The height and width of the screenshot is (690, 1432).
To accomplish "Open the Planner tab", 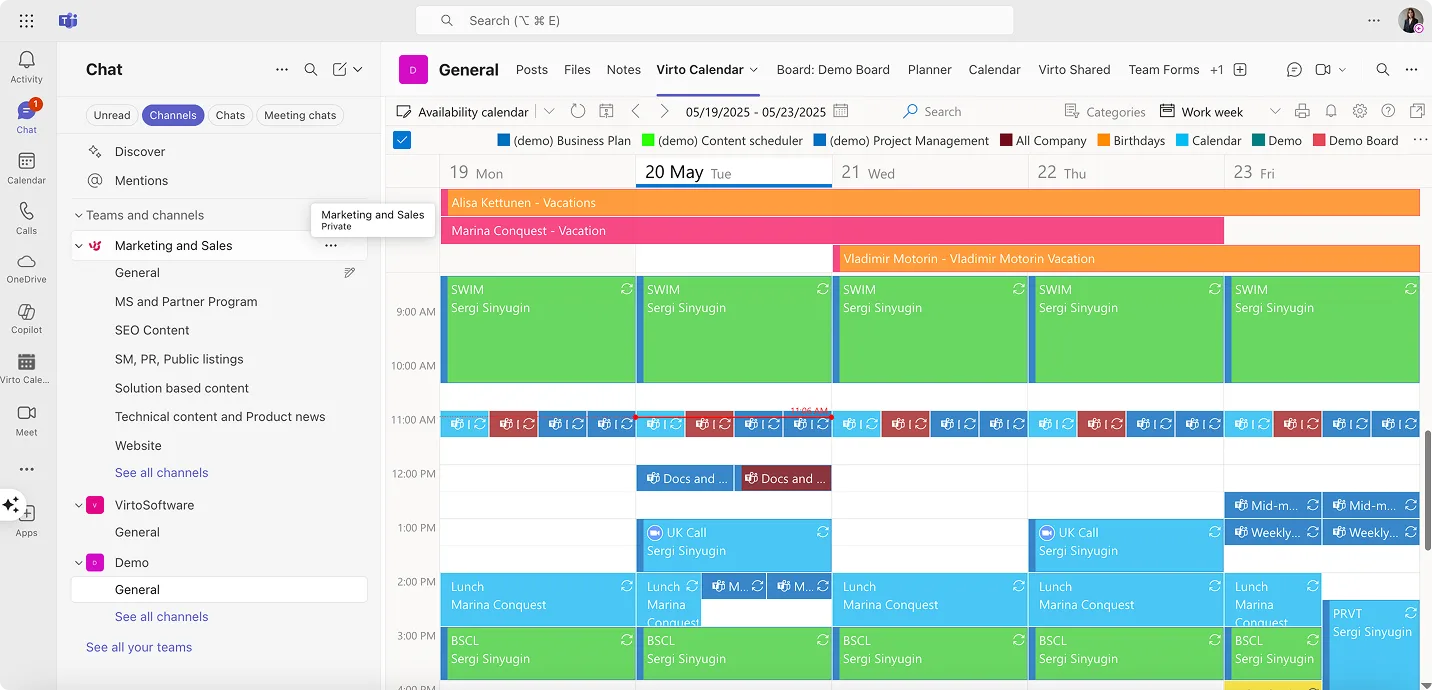I will click(x=929, y=69).
